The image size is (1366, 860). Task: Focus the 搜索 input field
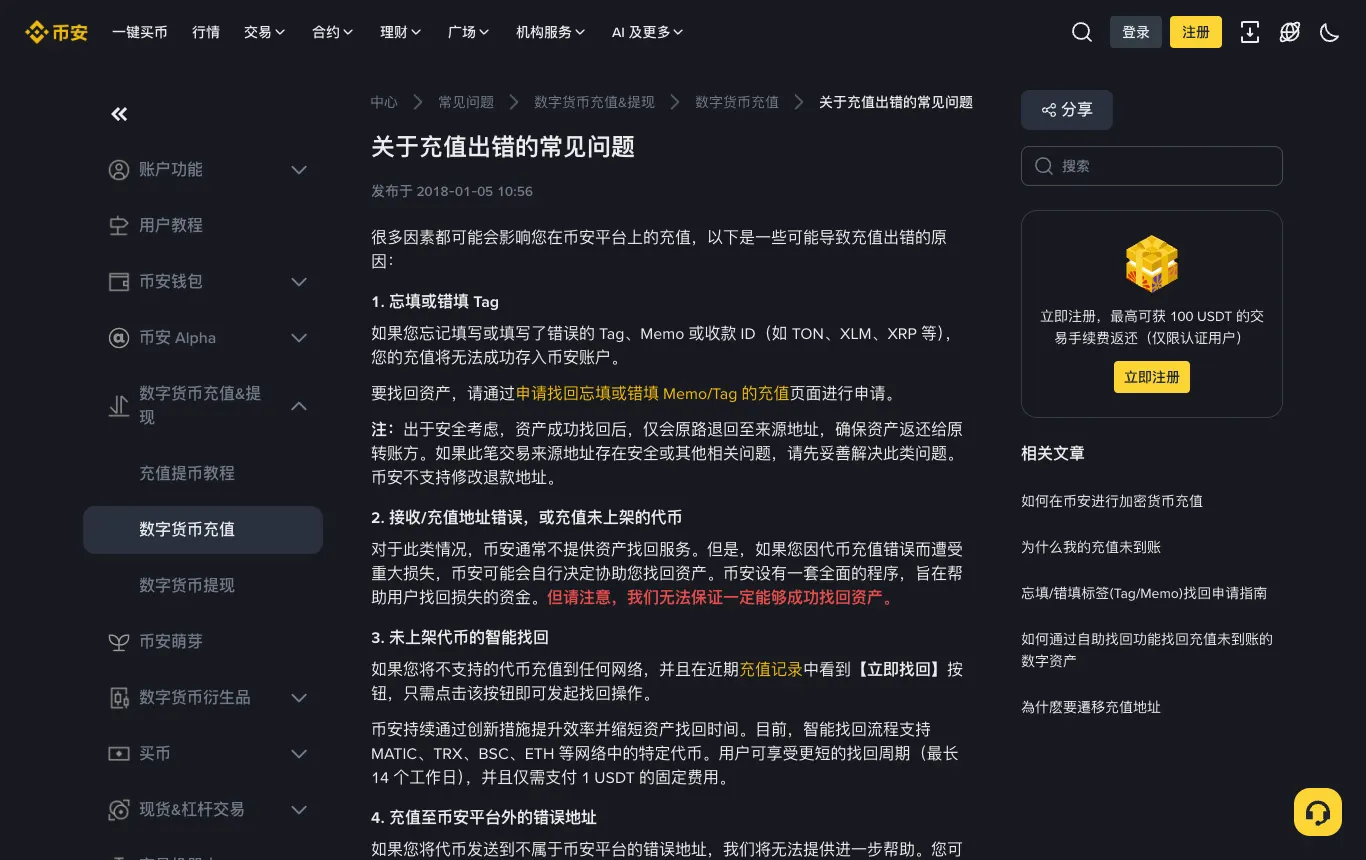coord(1152,166)
